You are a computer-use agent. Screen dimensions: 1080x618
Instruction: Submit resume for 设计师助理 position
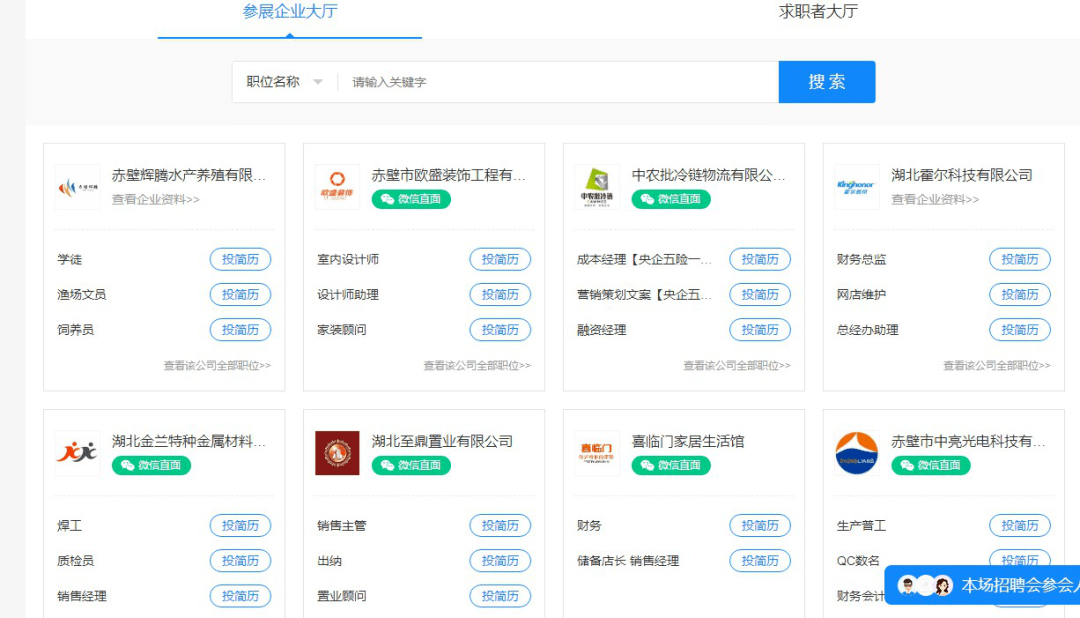[x=500, y=294]
